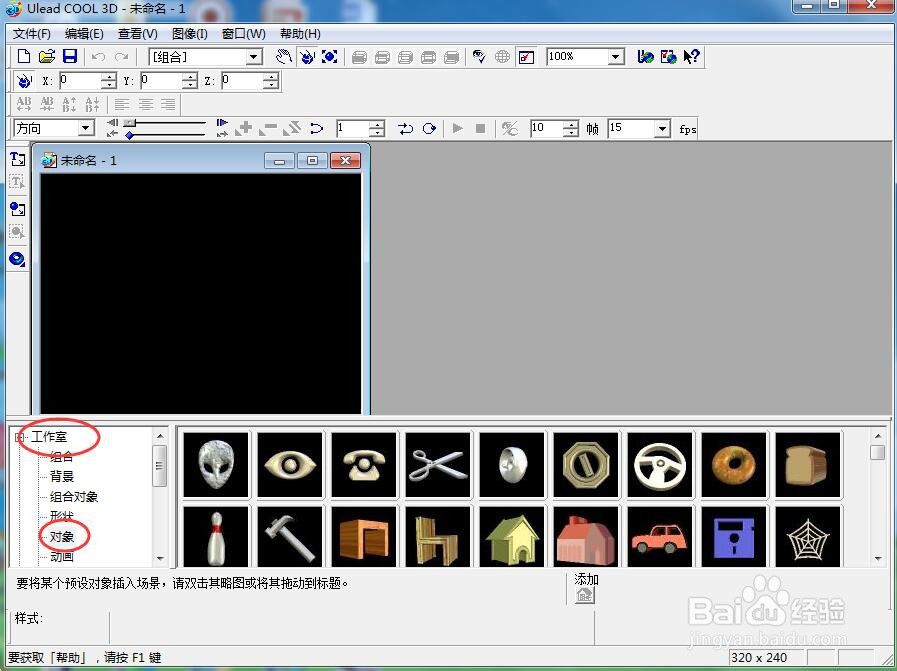Select the Move object hand tool
The image size is (897, 671).
click(284, 56)
